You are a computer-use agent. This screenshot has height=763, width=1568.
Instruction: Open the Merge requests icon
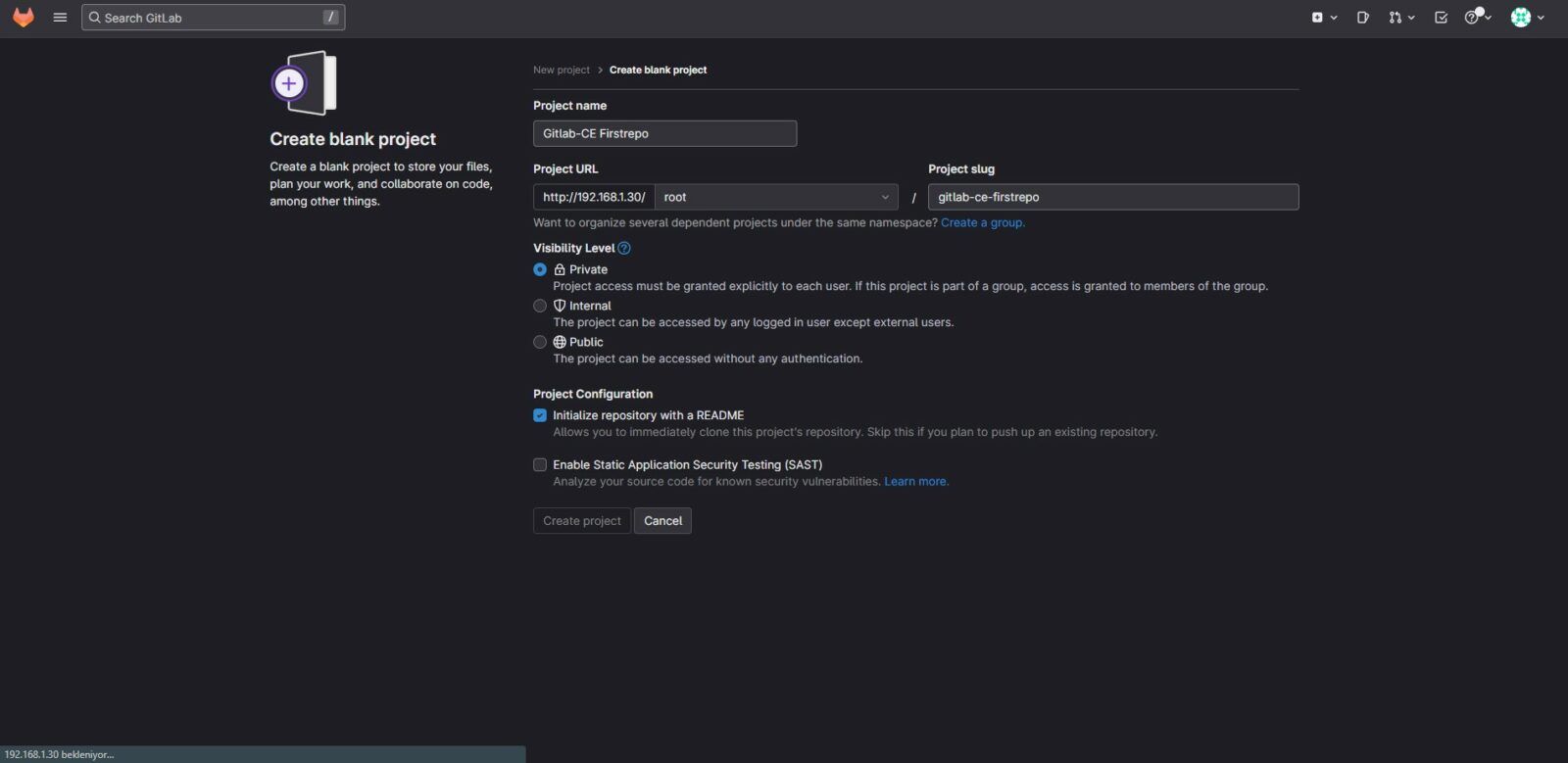[1395, 18]
